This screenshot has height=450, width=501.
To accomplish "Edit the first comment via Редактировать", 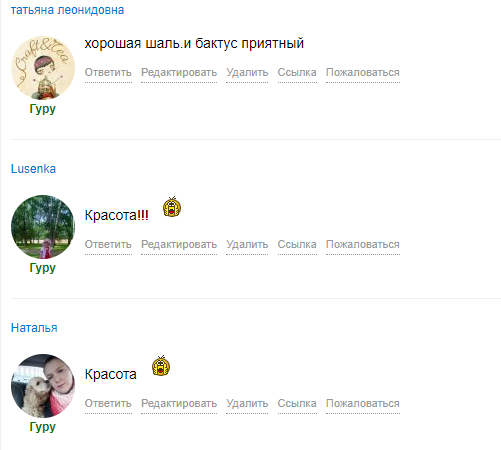I will (179, 72).
